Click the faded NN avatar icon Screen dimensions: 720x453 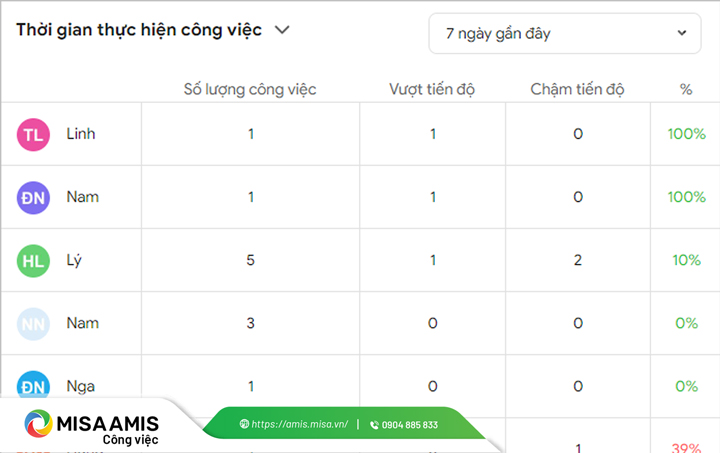coord(33,323)
